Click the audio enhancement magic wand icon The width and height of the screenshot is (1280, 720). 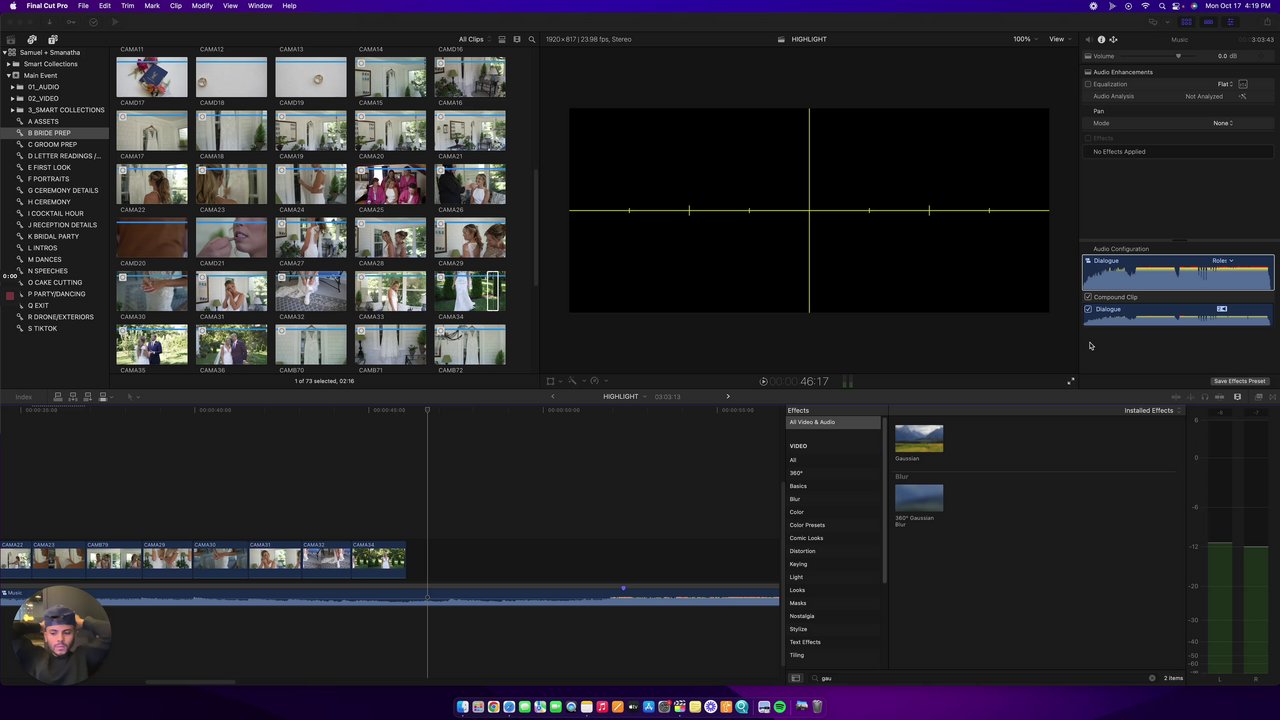(x=1243, y=96)
